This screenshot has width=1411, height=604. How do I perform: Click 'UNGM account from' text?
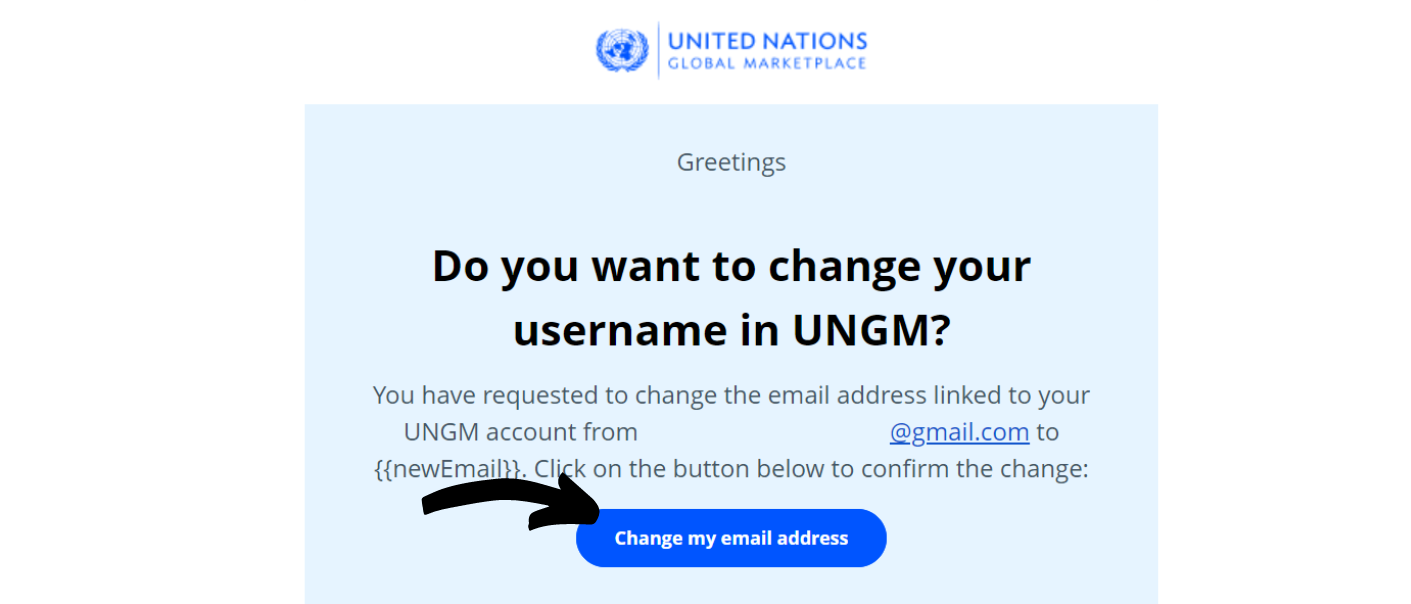click(520, 432)
